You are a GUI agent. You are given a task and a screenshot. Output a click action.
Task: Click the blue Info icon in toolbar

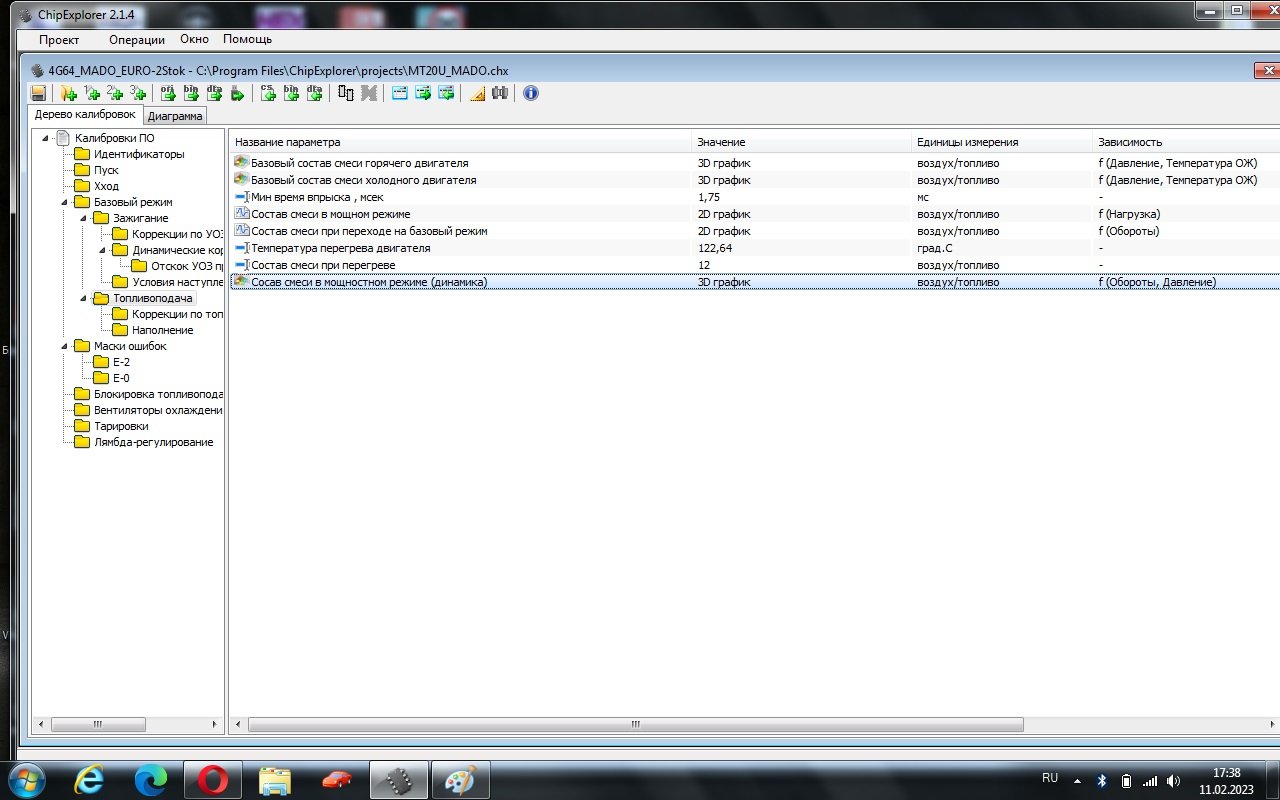(x=531, y=93)
